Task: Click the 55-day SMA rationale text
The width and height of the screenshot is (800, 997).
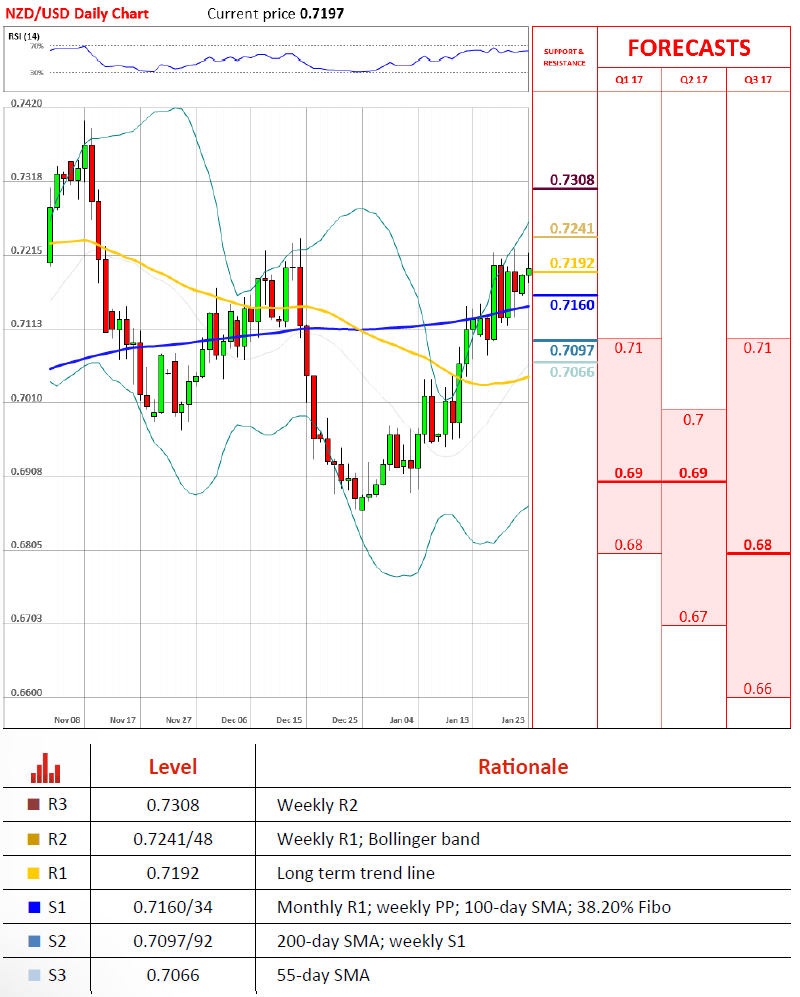Action: (x=323, y=975)
